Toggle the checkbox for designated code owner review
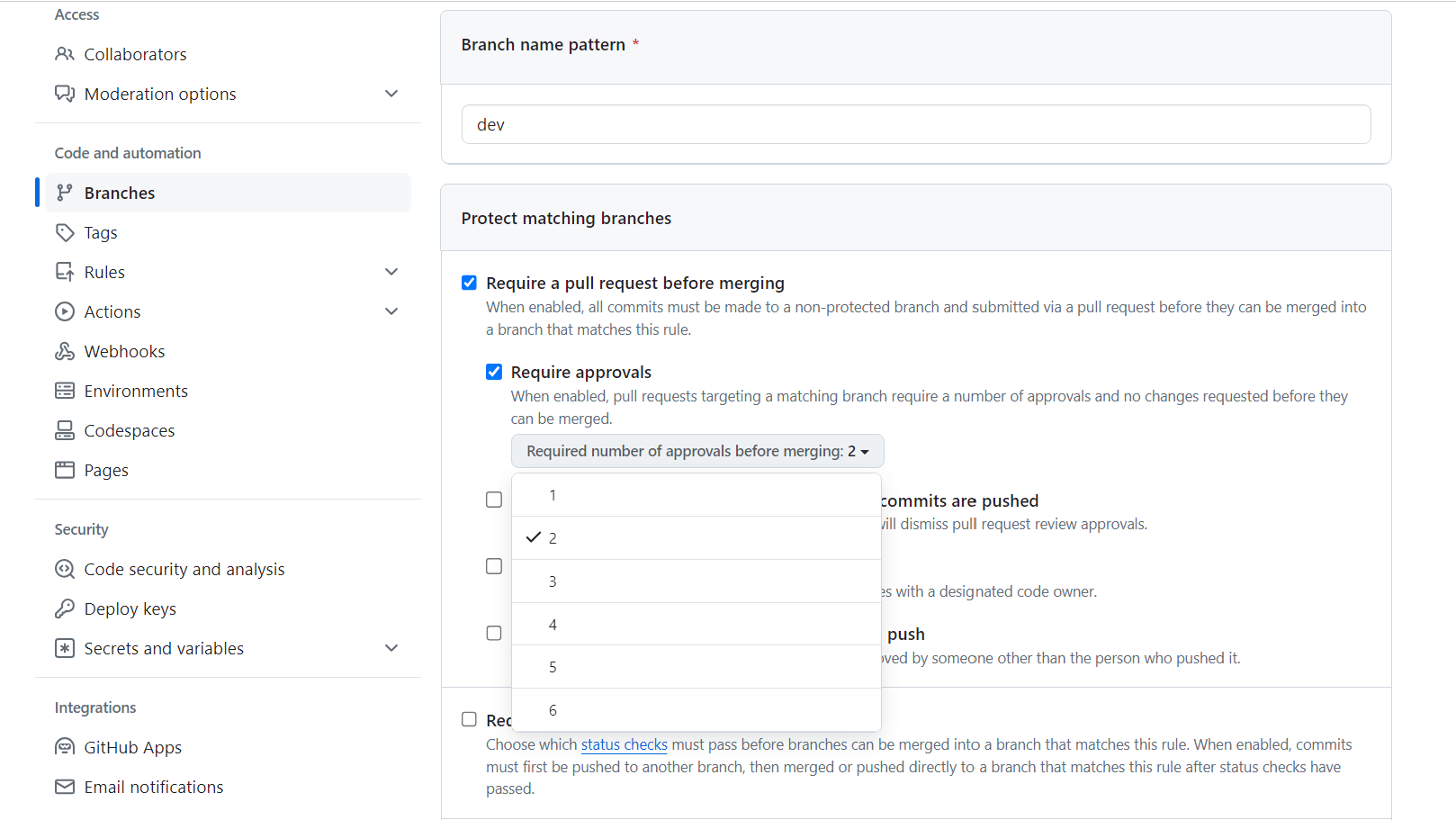This screenshot has height=820, width=1456. 494,566
